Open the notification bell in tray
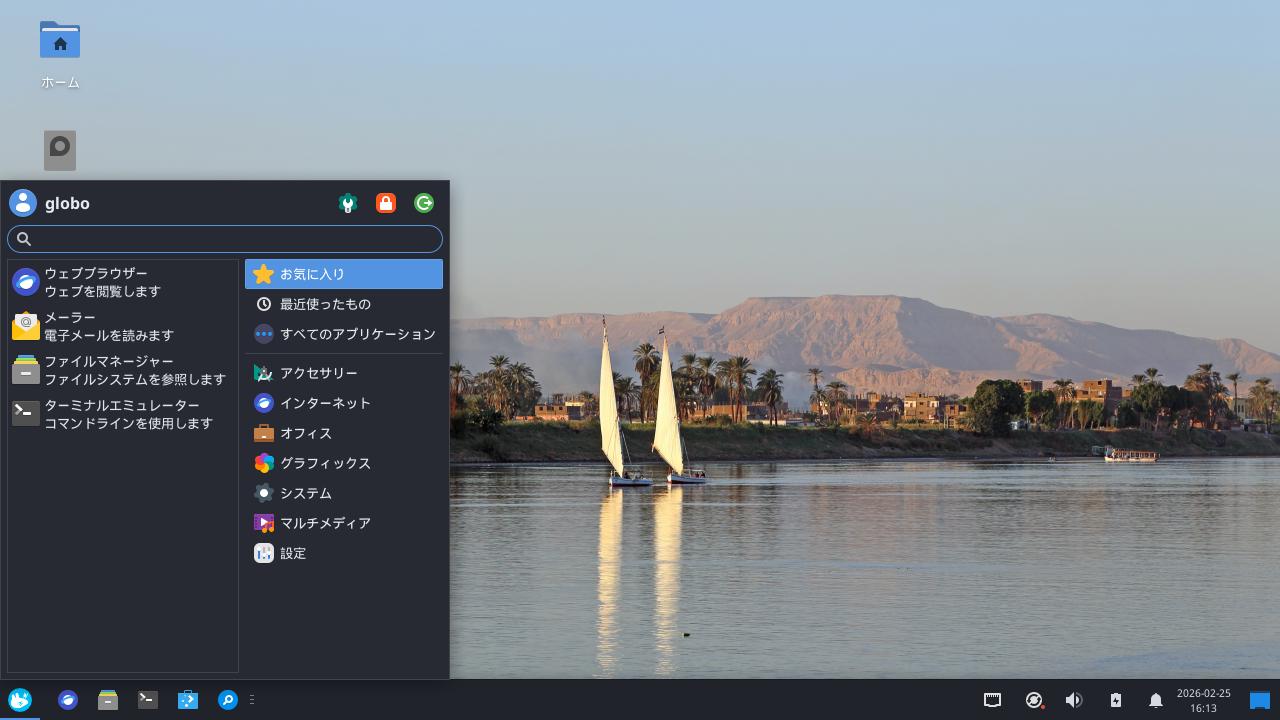Screen dimensions: 1280x720 (1155, 700)
